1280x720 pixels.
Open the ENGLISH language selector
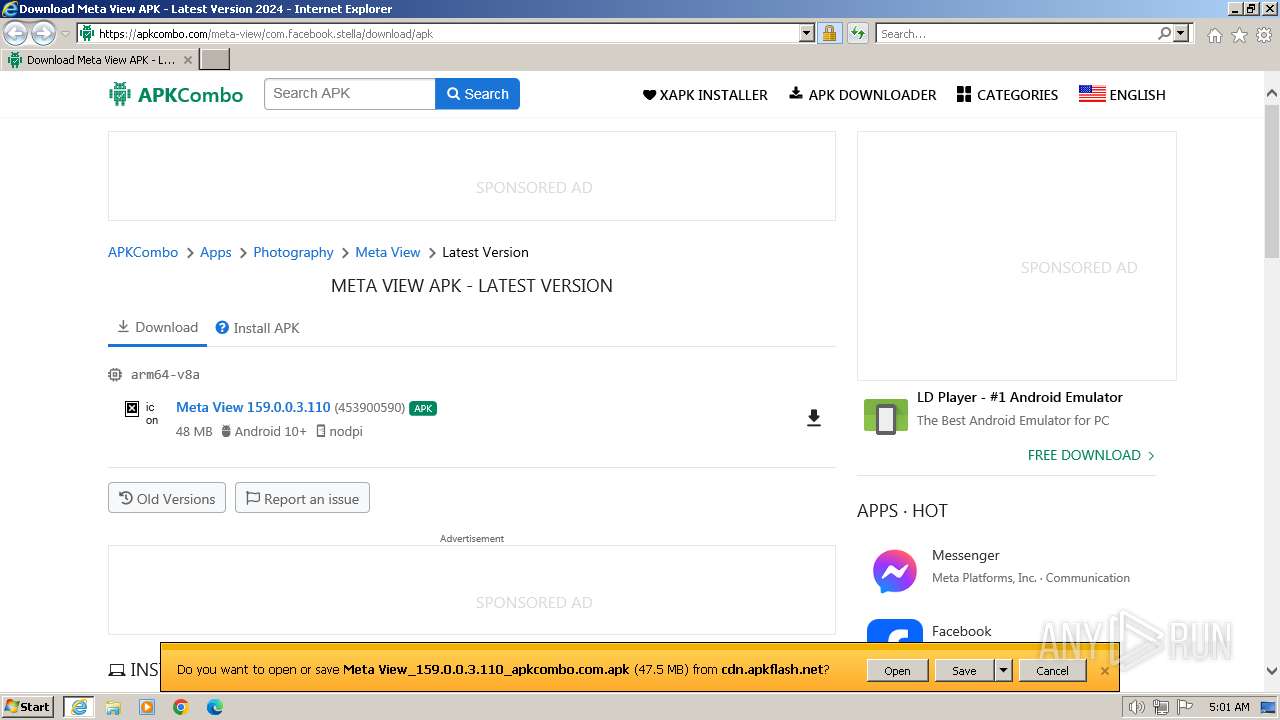[1122, 95]
